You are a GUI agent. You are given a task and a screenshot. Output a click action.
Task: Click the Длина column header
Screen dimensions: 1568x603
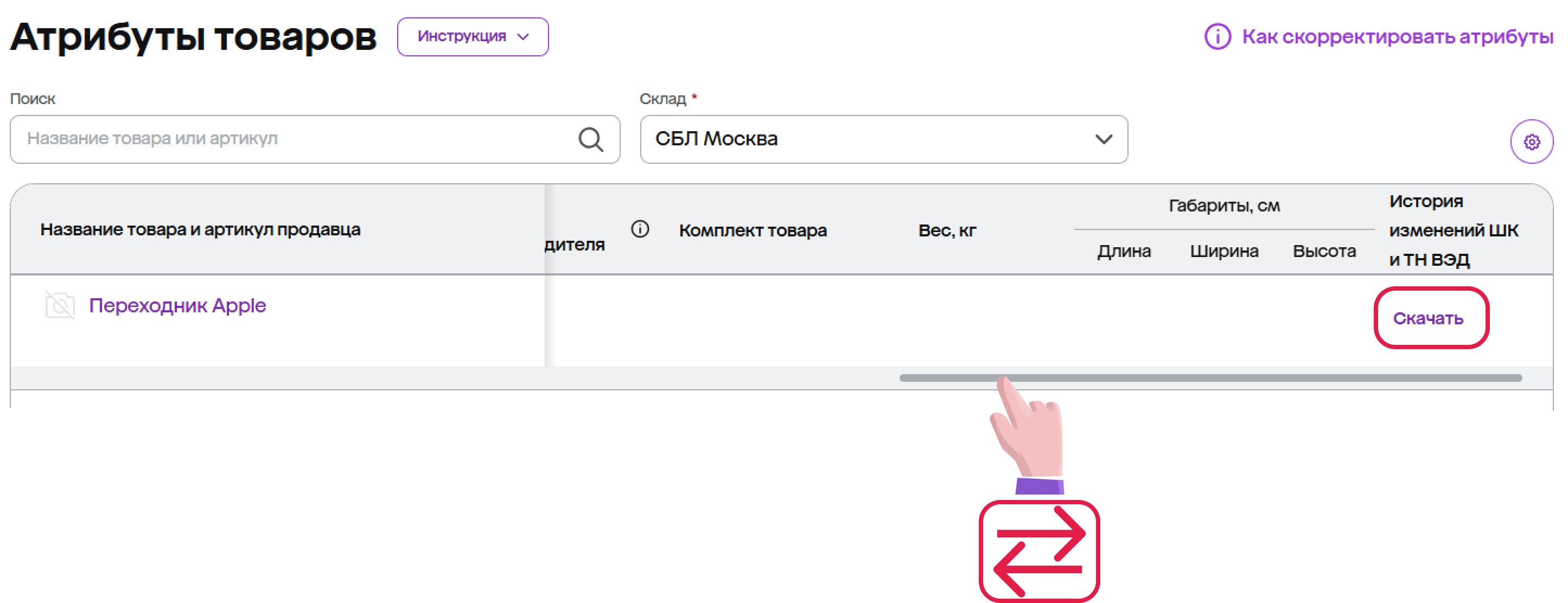pos(1123,251)
